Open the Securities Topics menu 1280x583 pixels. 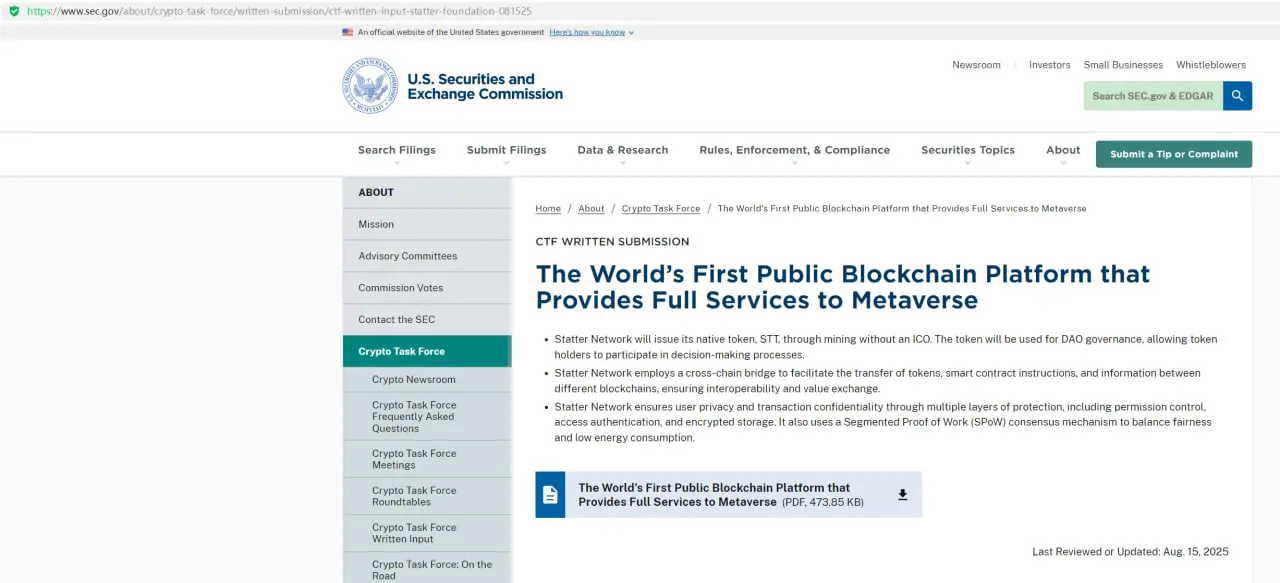click(x=968, y=150)
